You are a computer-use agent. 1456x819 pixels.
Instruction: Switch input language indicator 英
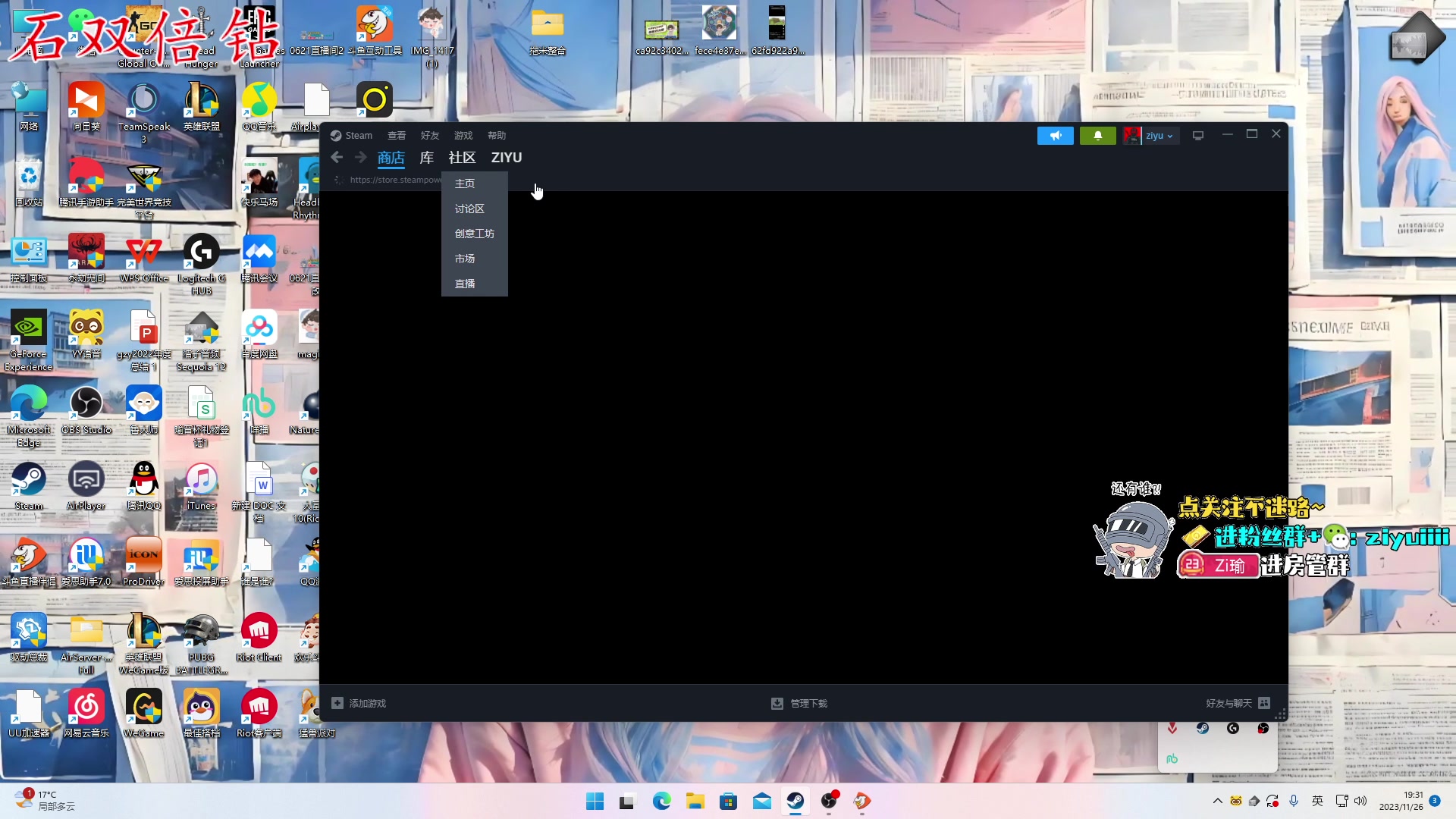click(1318, 801)
